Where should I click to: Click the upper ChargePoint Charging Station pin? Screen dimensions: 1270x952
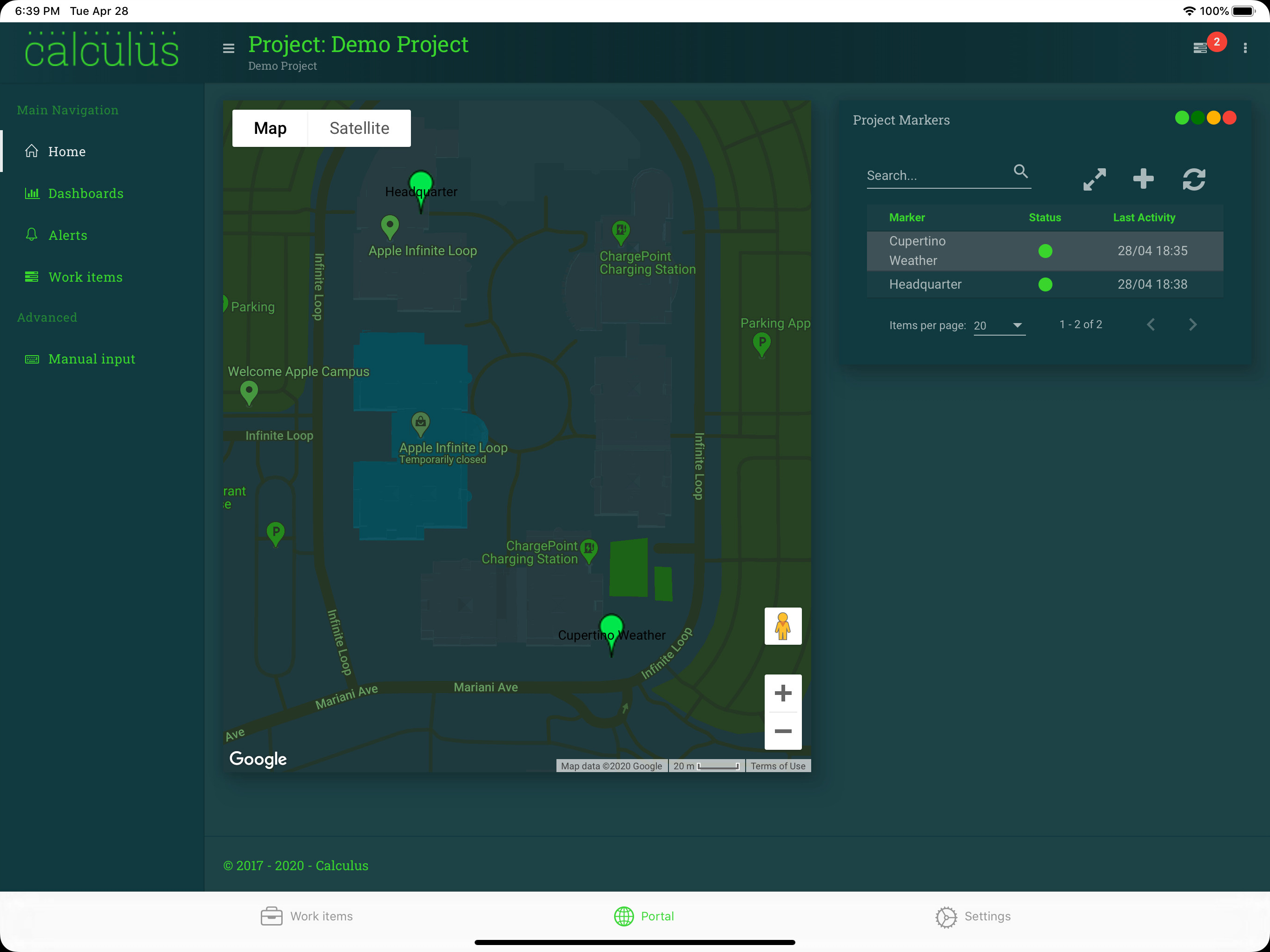pos(620,232)
